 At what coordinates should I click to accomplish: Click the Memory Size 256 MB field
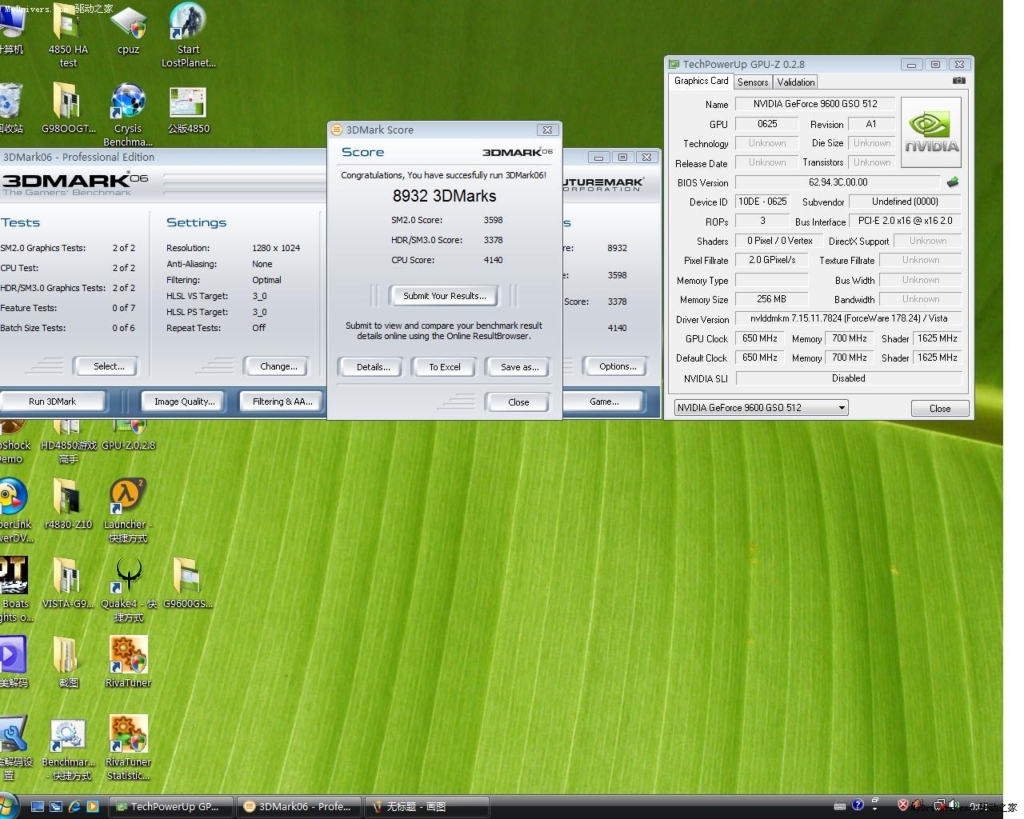(x=771, y=299)
